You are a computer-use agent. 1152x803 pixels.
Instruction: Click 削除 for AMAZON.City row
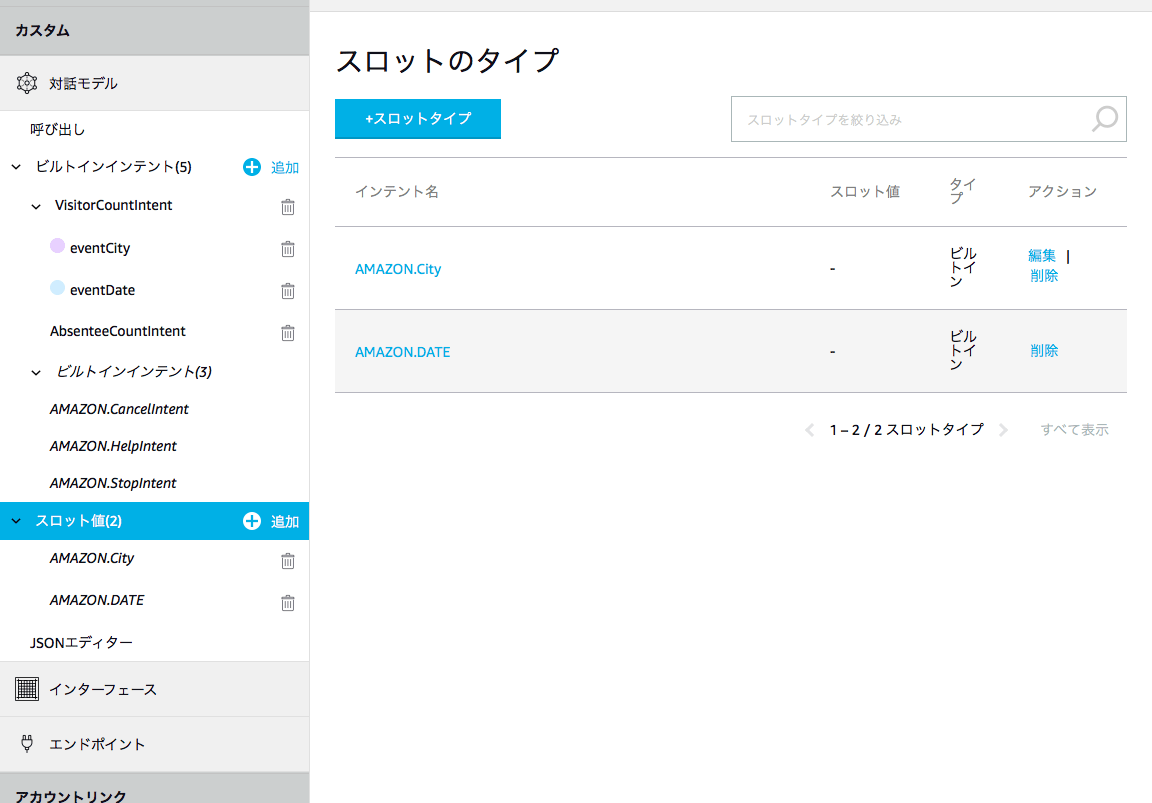click(1044, 276)
